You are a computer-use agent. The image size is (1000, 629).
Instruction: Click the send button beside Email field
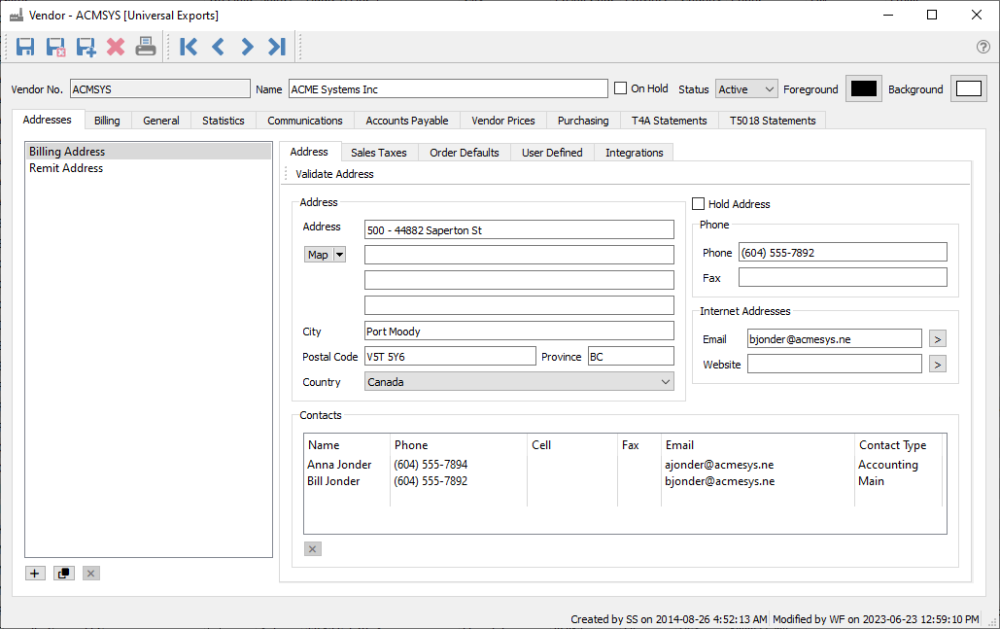[937, 339]
